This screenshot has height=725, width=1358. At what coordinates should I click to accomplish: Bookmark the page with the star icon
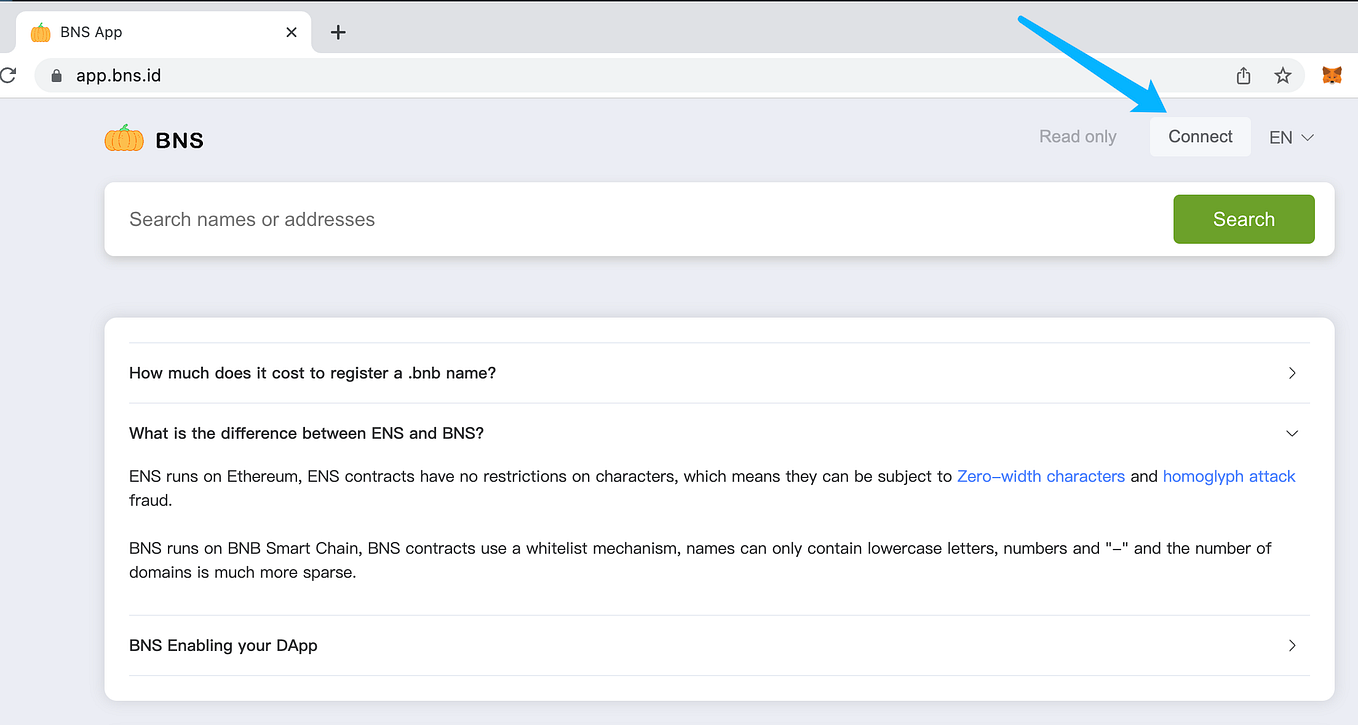coord(1283,75)
